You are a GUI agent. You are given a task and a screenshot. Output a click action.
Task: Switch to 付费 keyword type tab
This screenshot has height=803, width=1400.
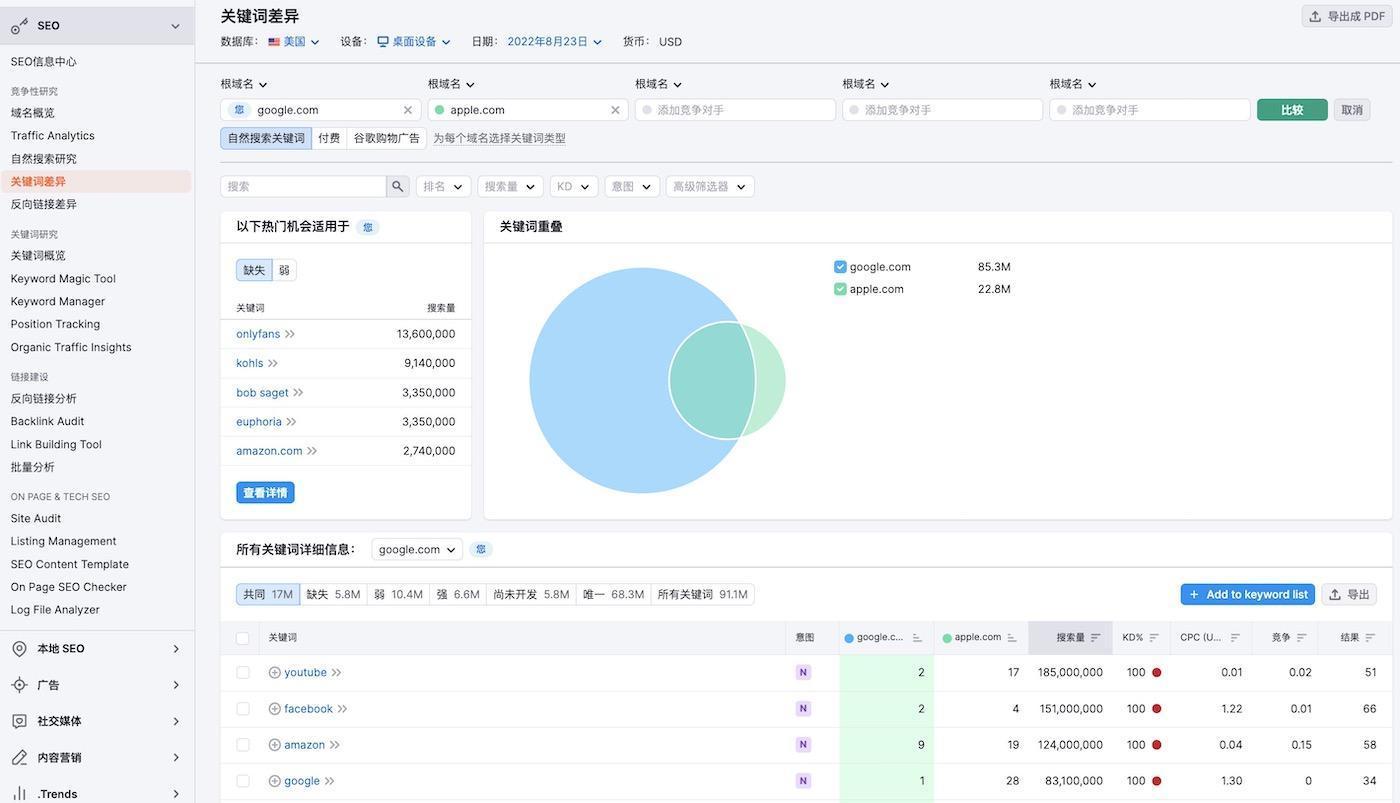pyautogui.click(x=329, y=138)
